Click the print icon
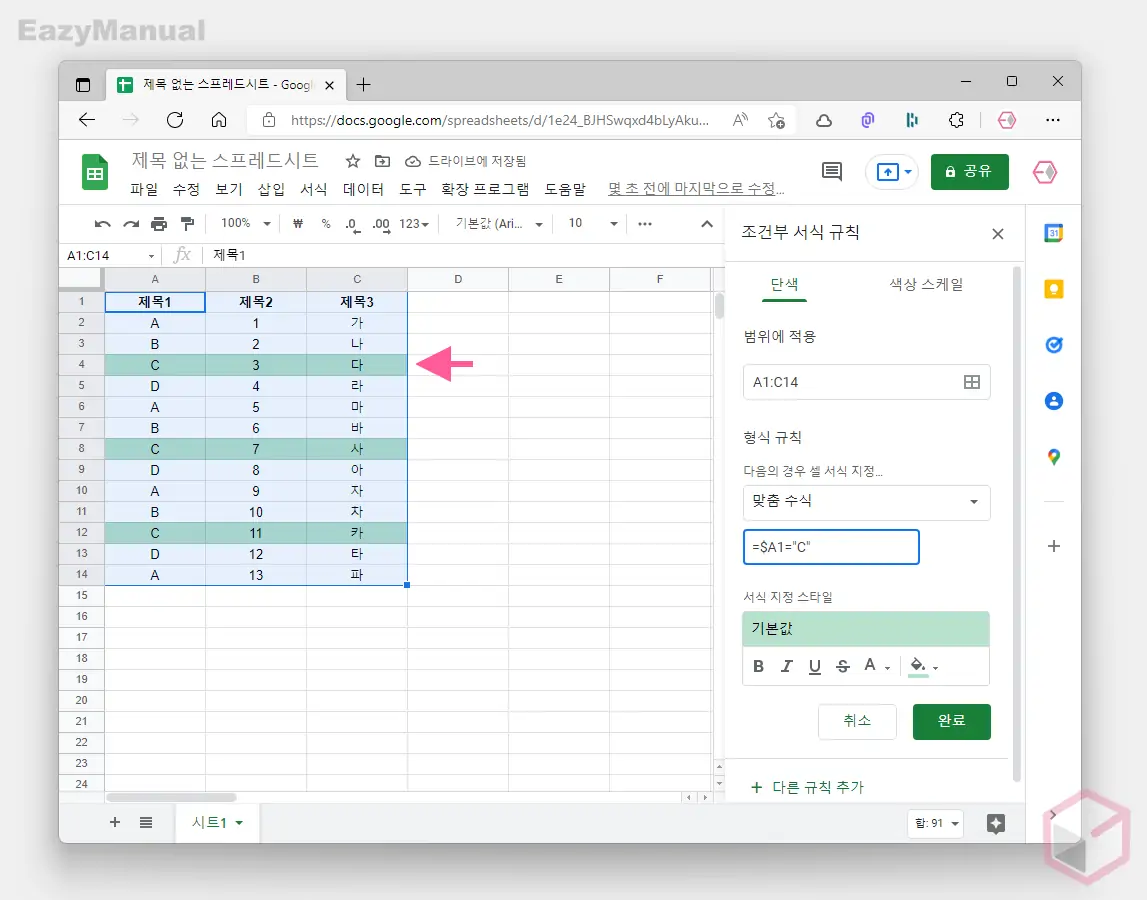The image size is (1147, 900). (x=159, y=224)
